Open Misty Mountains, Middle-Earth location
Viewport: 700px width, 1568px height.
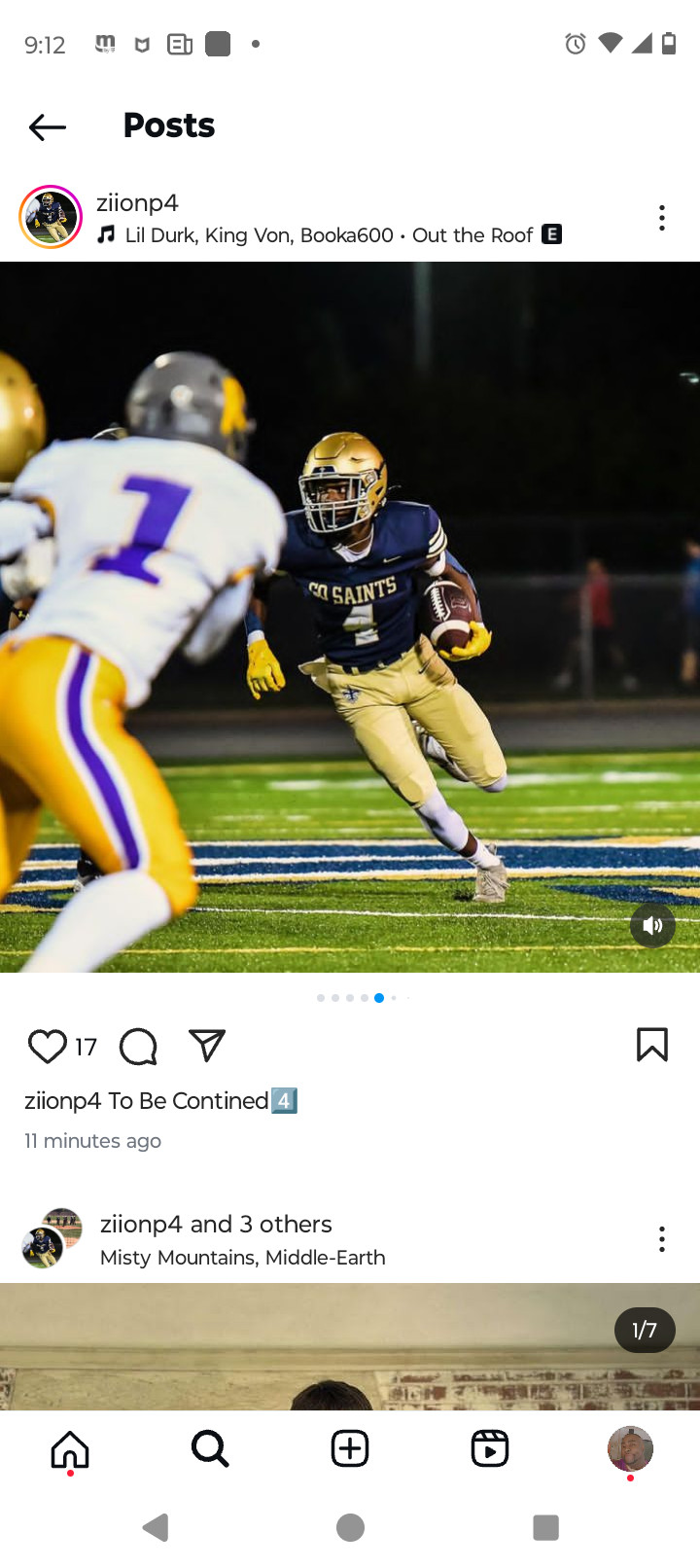point(243,1258)
